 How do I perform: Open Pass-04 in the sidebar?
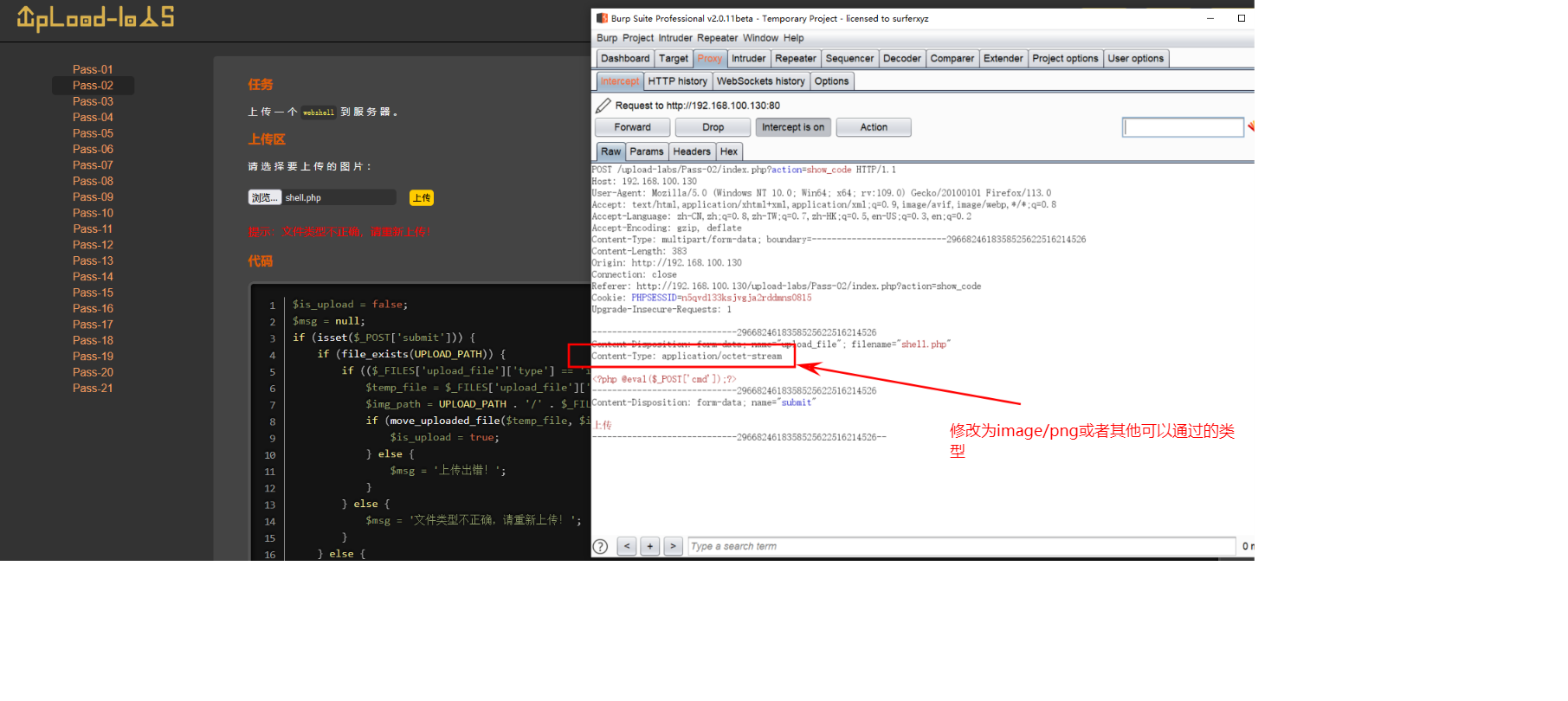(x=93, y=117)
